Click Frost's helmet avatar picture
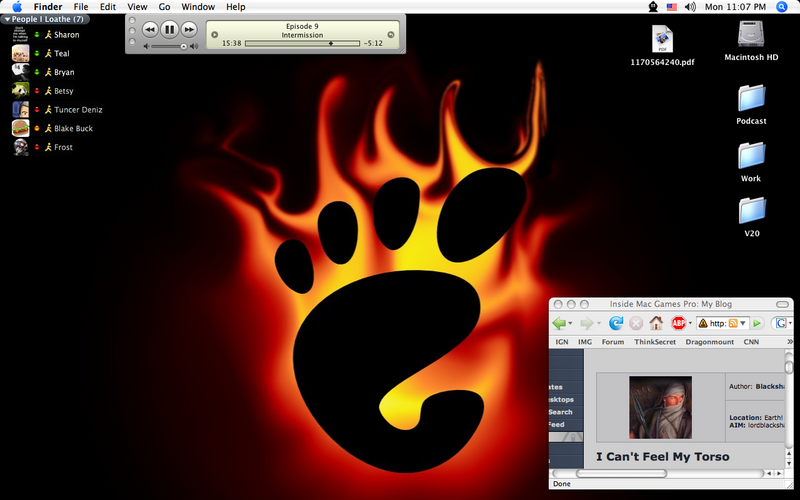Screen dimensions: 800x500 [20, 147]
